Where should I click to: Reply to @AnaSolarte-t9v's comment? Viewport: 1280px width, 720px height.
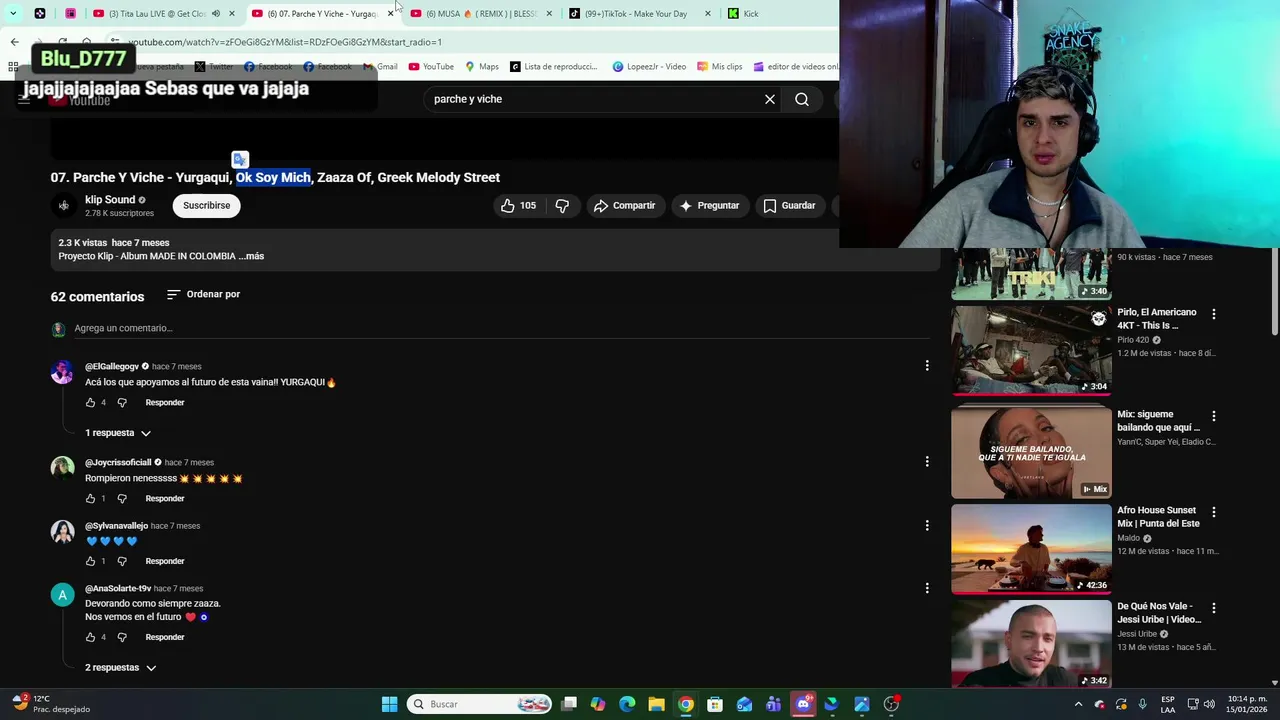point(165,637)
